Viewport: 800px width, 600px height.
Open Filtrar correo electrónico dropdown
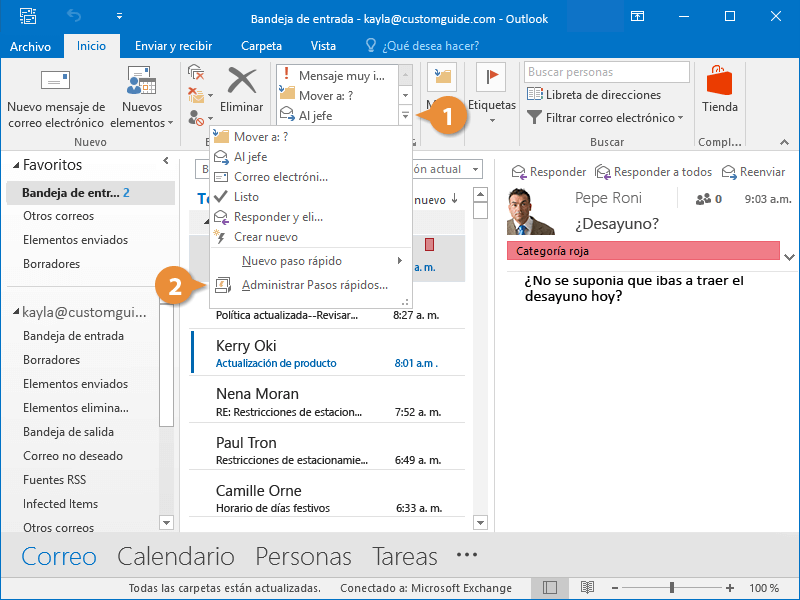click(607, 118)
